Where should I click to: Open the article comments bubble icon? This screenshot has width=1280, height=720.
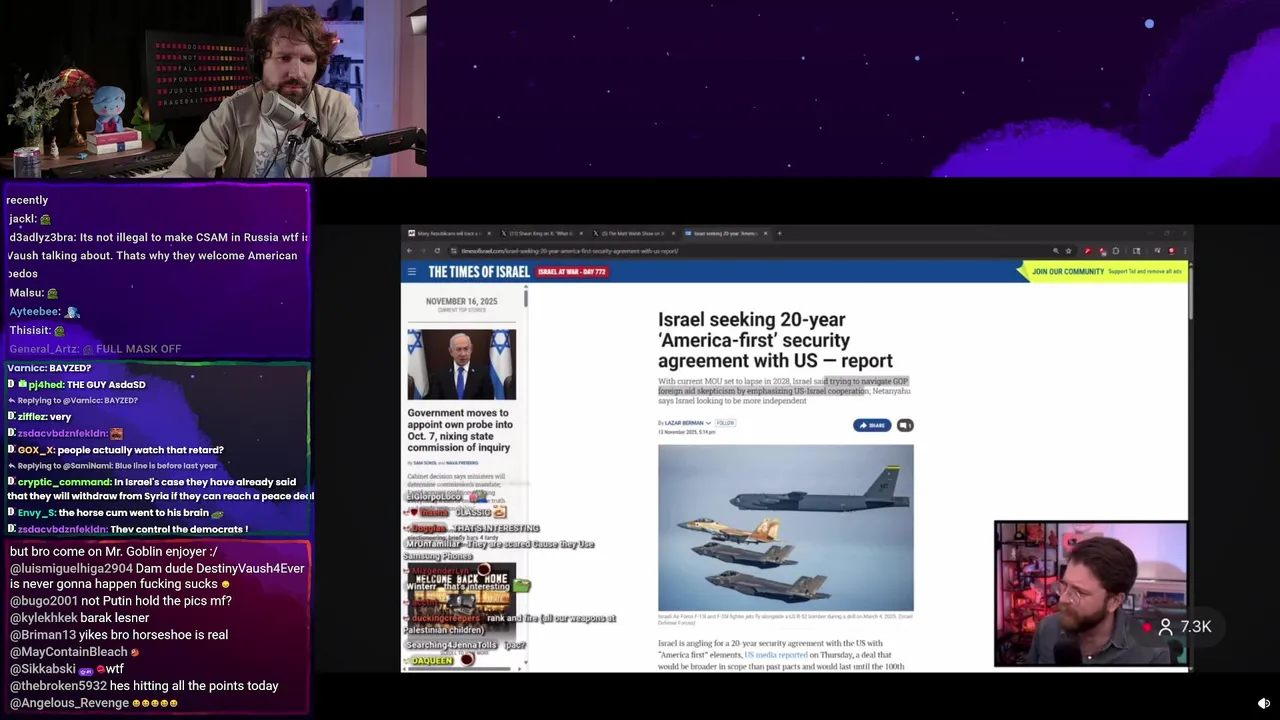(x=905, y=425)
